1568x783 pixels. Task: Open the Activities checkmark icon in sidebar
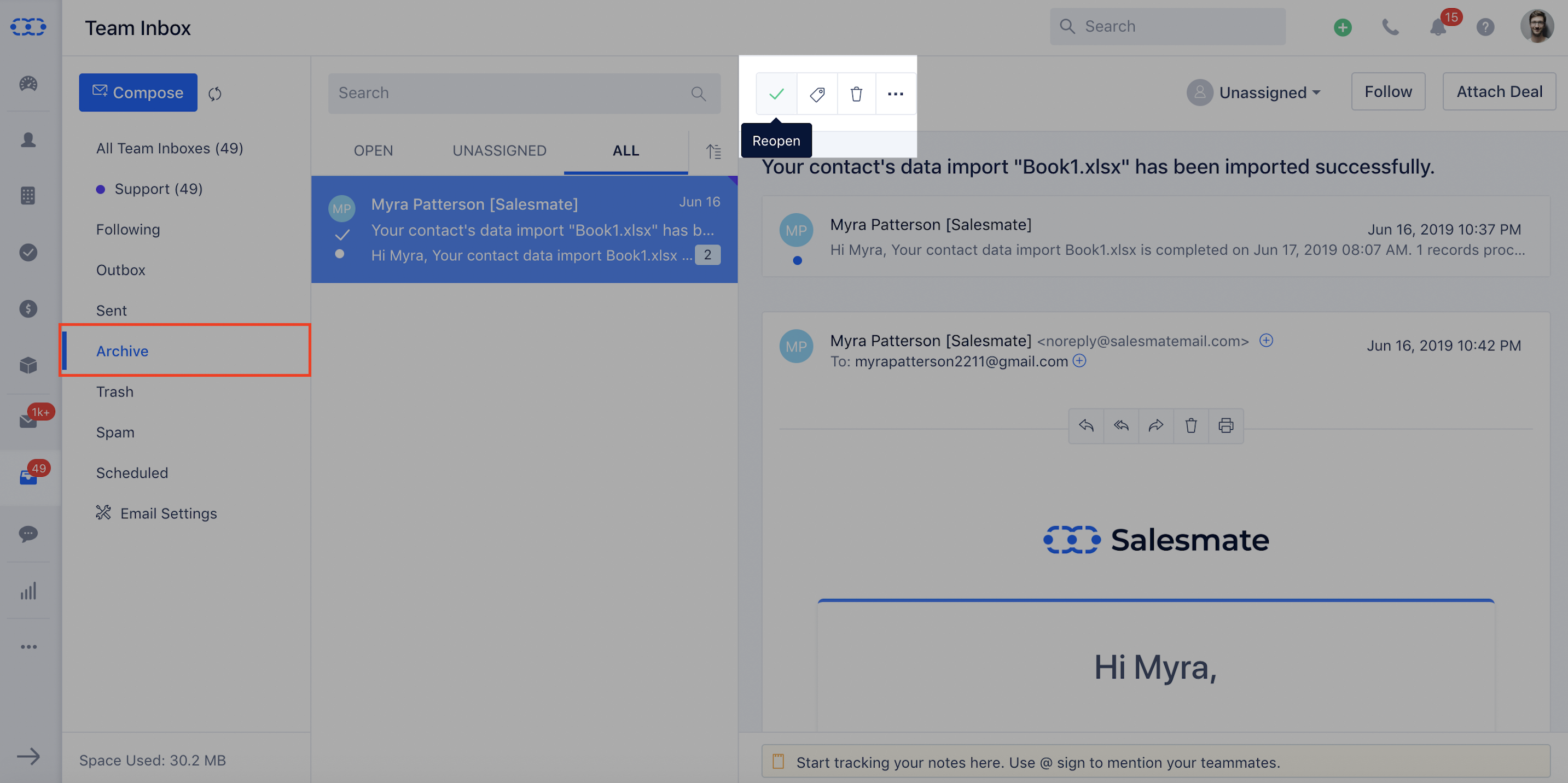28,252
